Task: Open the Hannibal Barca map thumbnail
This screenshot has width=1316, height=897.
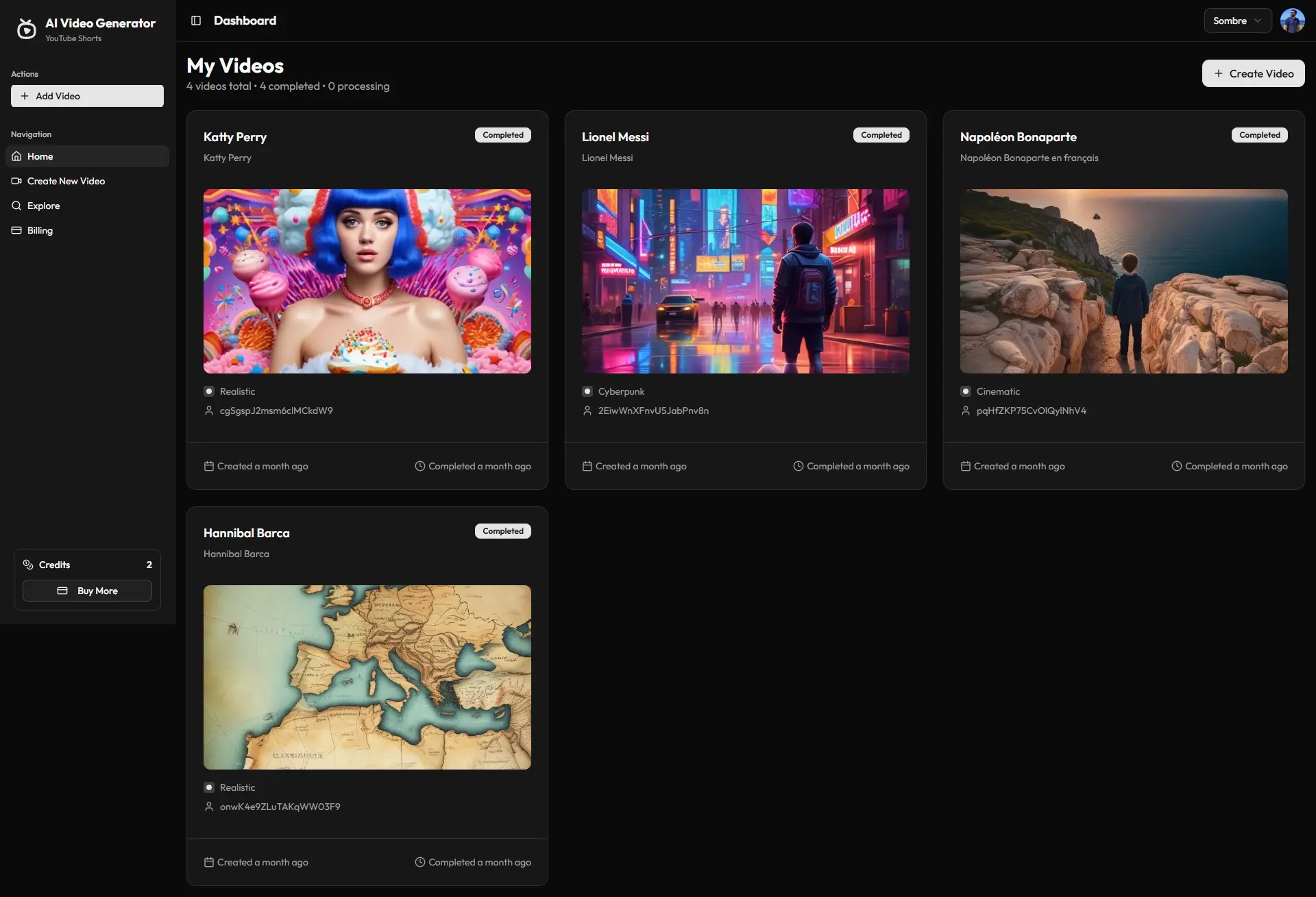Action: [367, 677]
